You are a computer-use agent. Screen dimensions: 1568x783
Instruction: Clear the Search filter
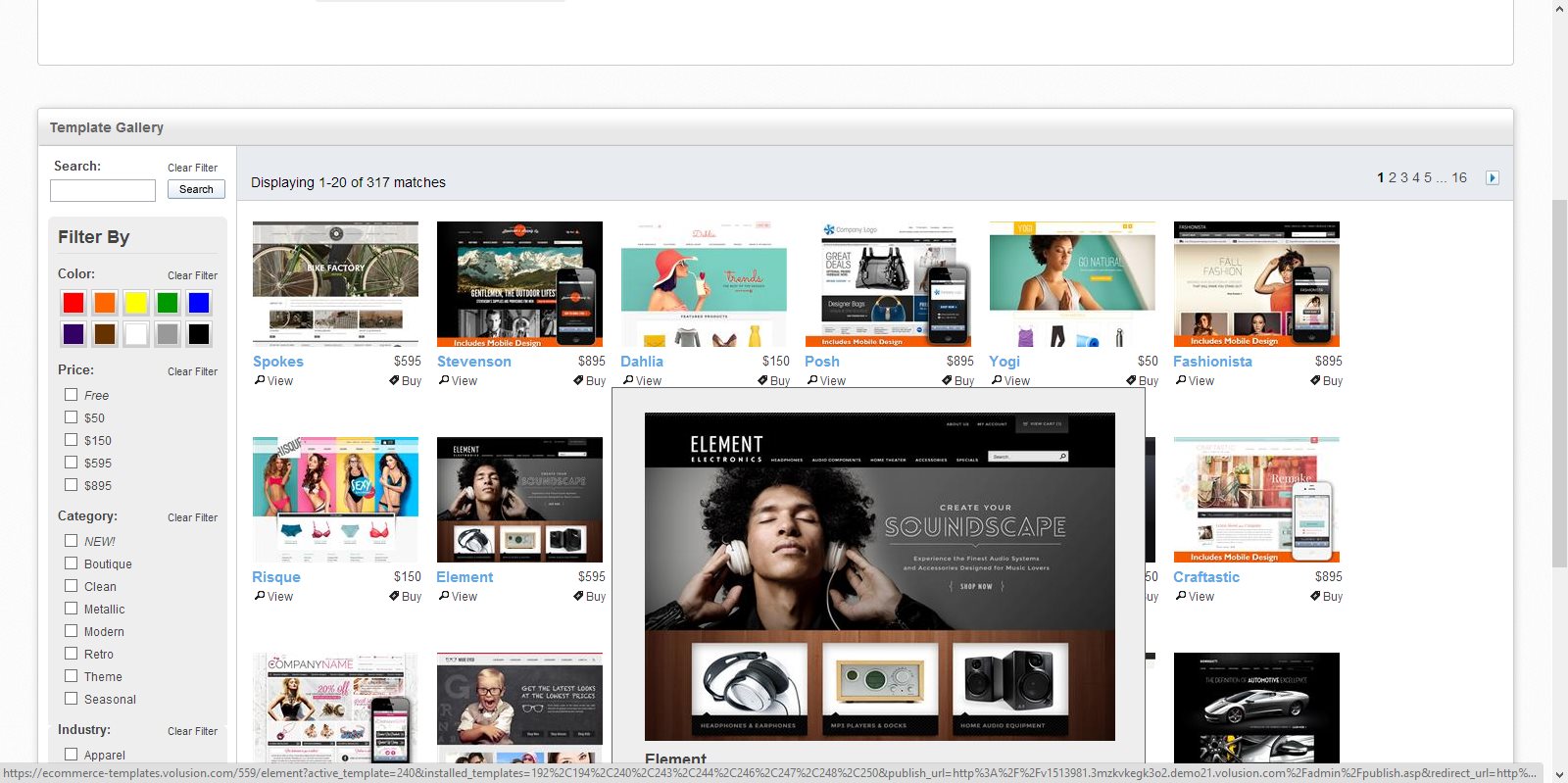coord(192,168)
